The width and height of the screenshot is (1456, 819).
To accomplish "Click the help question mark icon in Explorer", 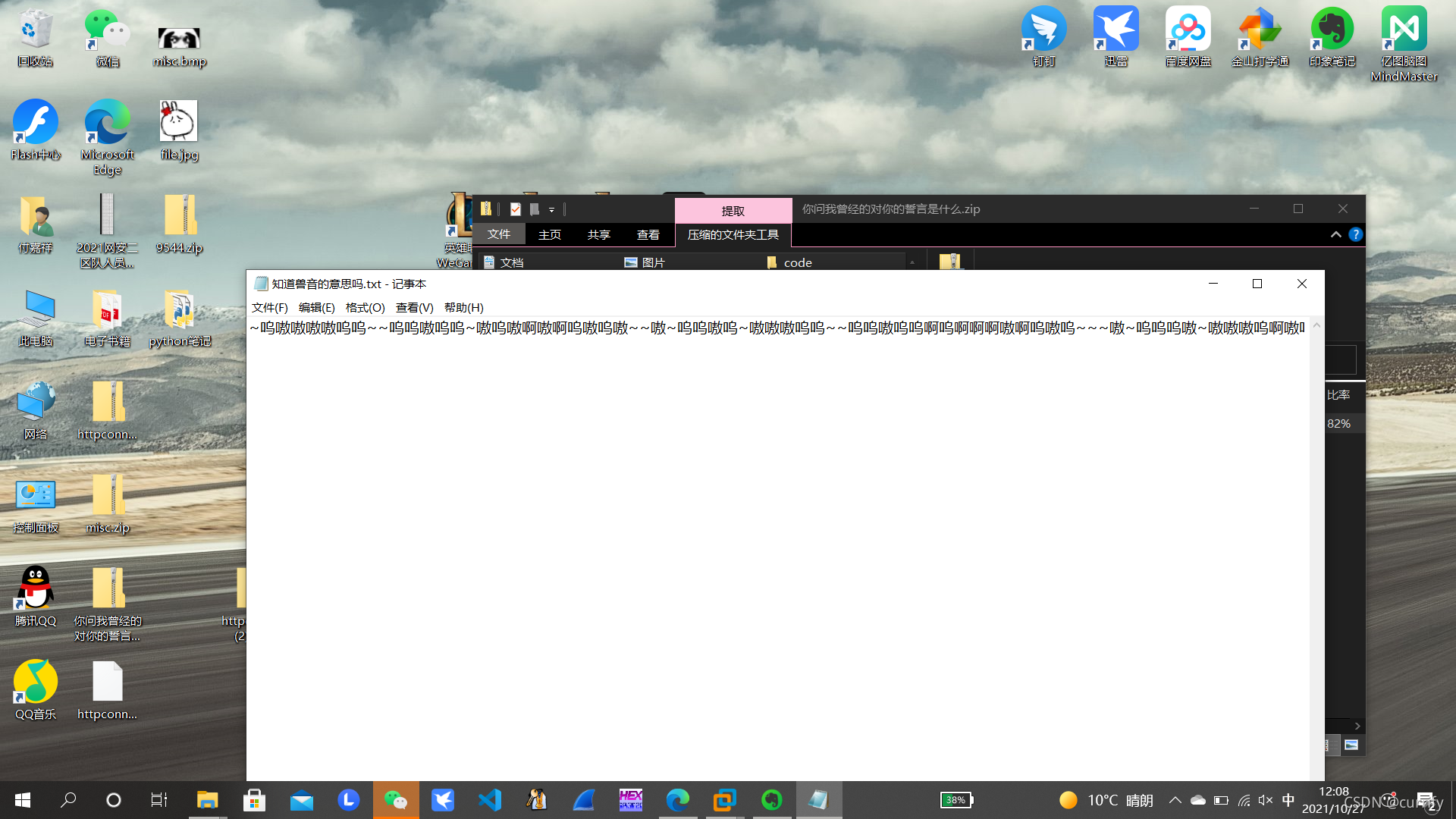I will tap(1355, 235).
